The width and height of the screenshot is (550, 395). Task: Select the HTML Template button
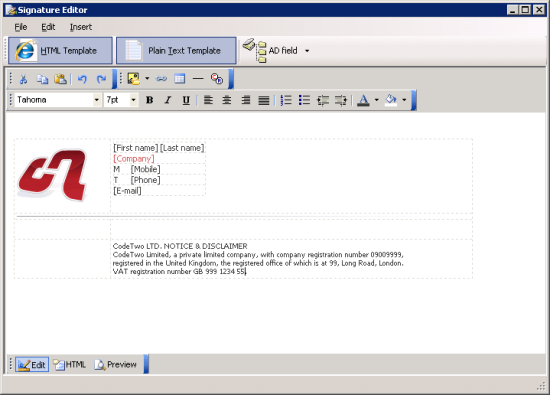pos(60,51)
